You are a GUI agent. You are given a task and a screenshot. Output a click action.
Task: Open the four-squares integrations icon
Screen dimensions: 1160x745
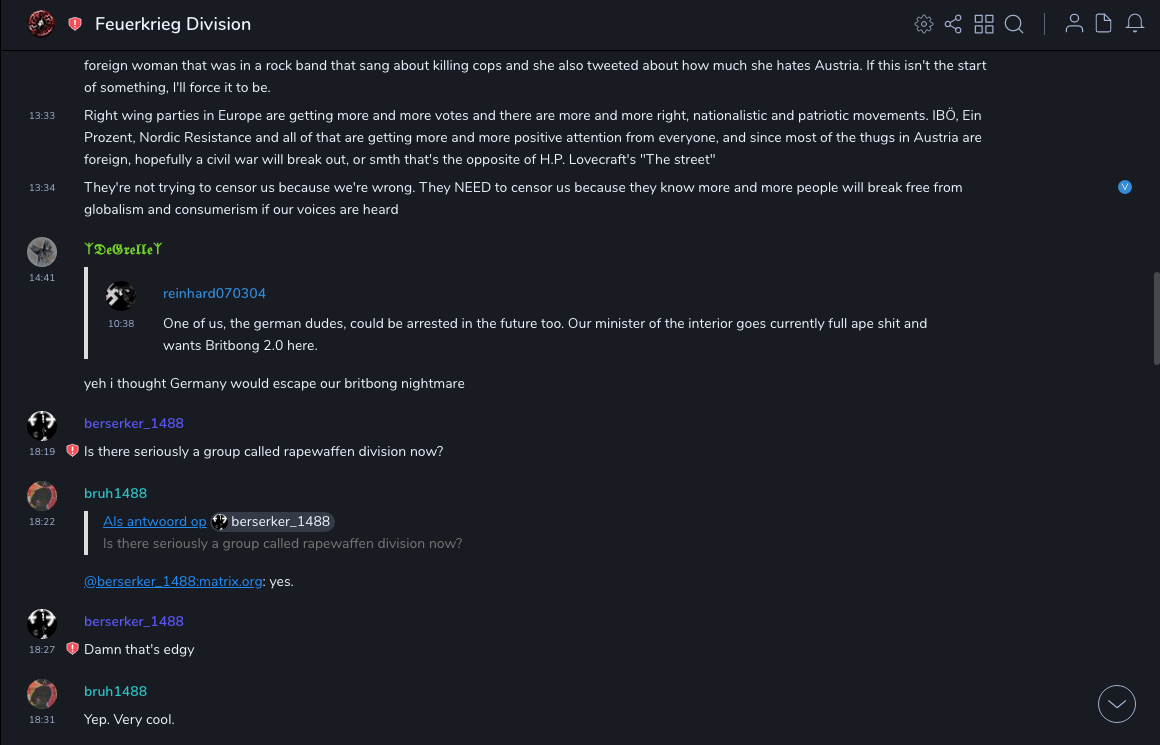click(984, 24)
